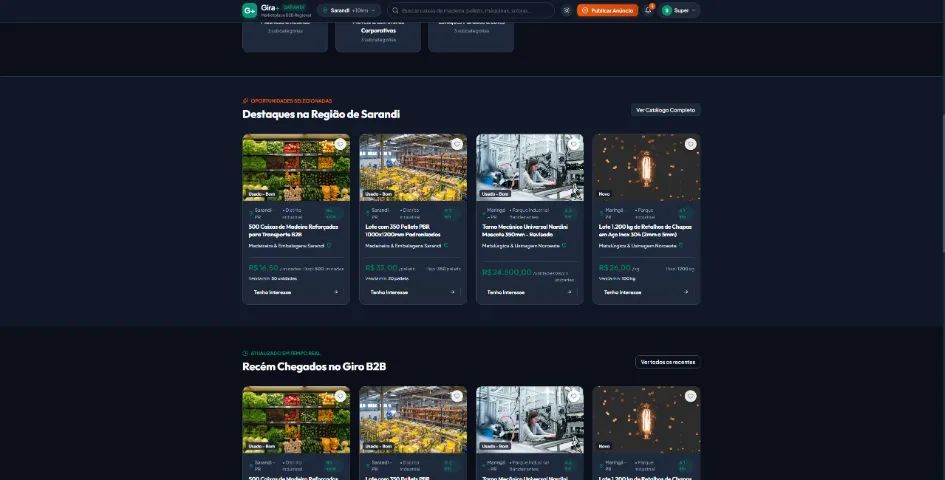Favorite the Lote 1.200 kg de Retalhos card in Destaques
Viewport: 945px width, 480px height.
pyautogui.click(x=691, y=144)
